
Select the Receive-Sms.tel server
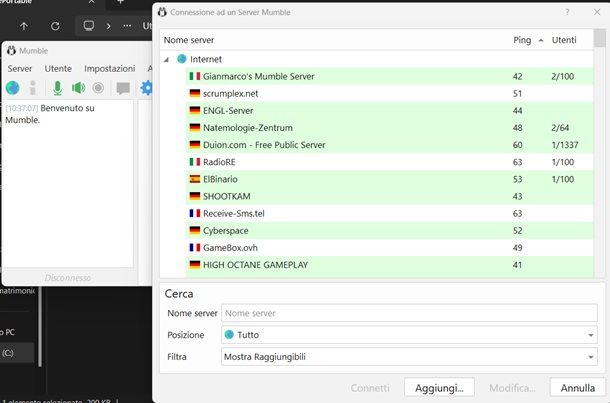click(x=389, y=213)
